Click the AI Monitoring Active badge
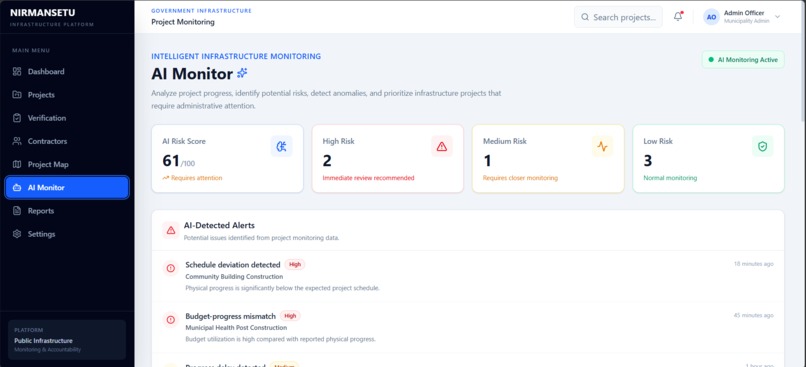Viewport: 806px width, 367px height. click(743, 60)
